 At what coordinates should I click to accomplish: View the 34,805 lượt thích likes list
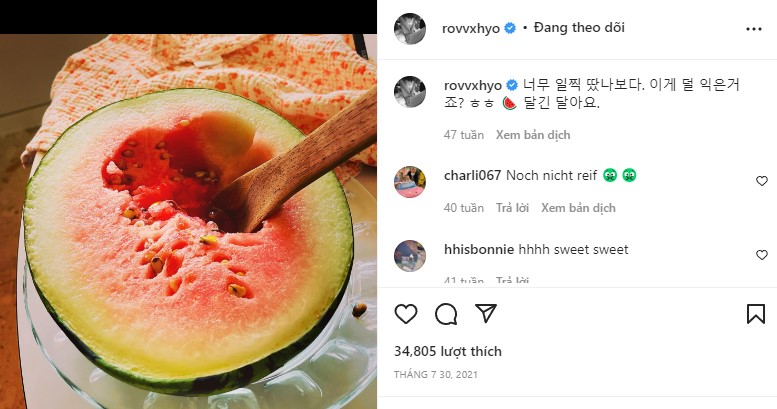tap(448, 352)
